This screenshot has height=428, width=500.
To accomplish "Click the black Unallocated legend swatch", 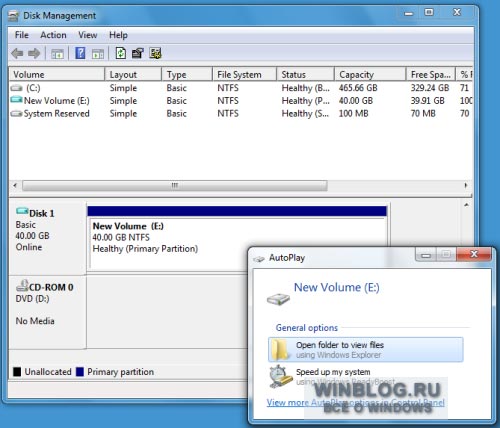I will tap(17, 372).
